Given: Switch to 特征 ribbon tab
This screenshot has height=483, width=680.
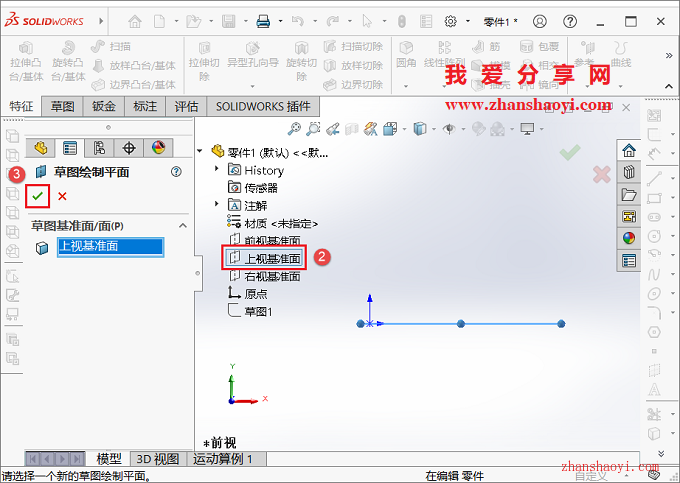Looking at the screenshot, I should coord(21,106).
